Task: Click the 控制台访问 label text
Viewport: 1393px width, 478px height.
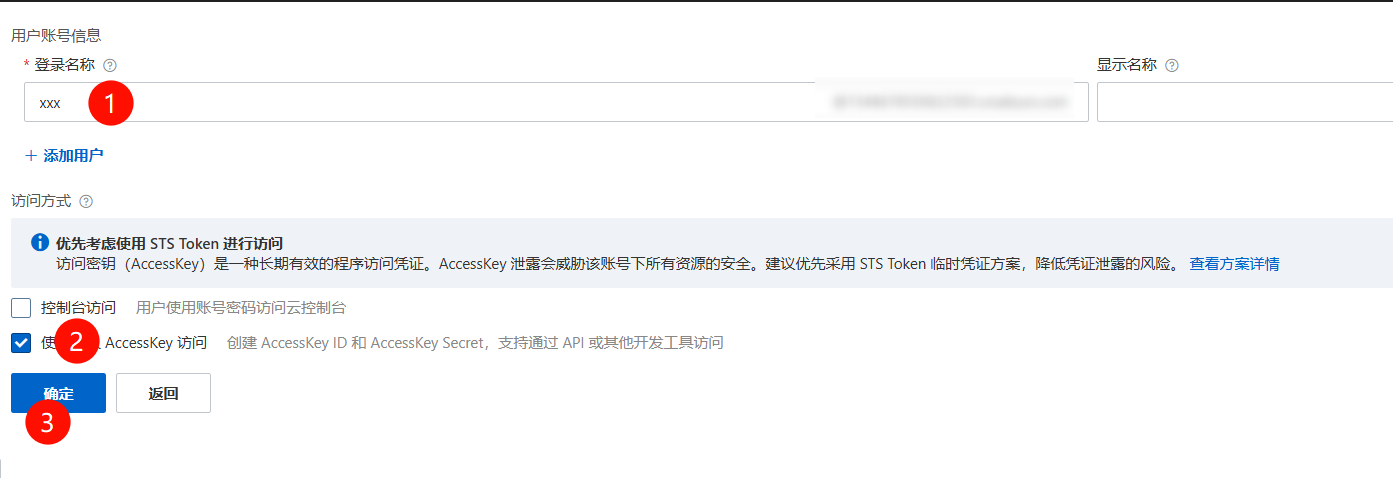Action: pyautogui.click(x=79, y=308)
